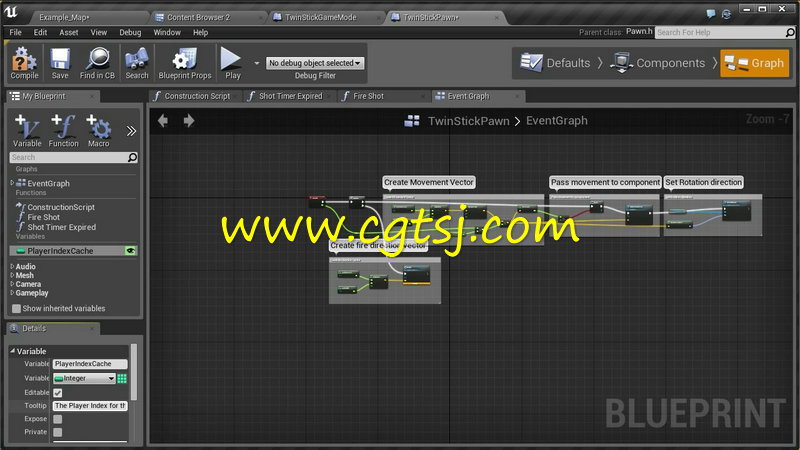The width and height of the screenshot is (800, 450).
Task: Click EventGraph breadcrumb
Action: point(557,121)
